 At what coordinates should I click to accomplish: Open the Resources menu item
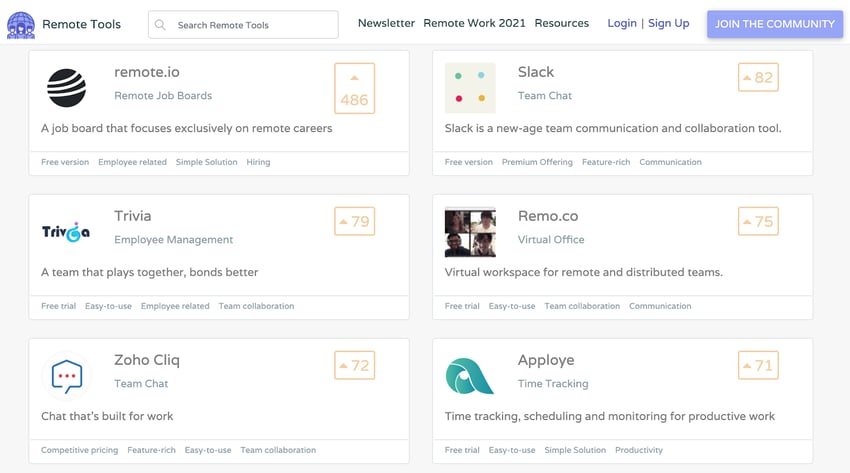click(x=562, y=23)
